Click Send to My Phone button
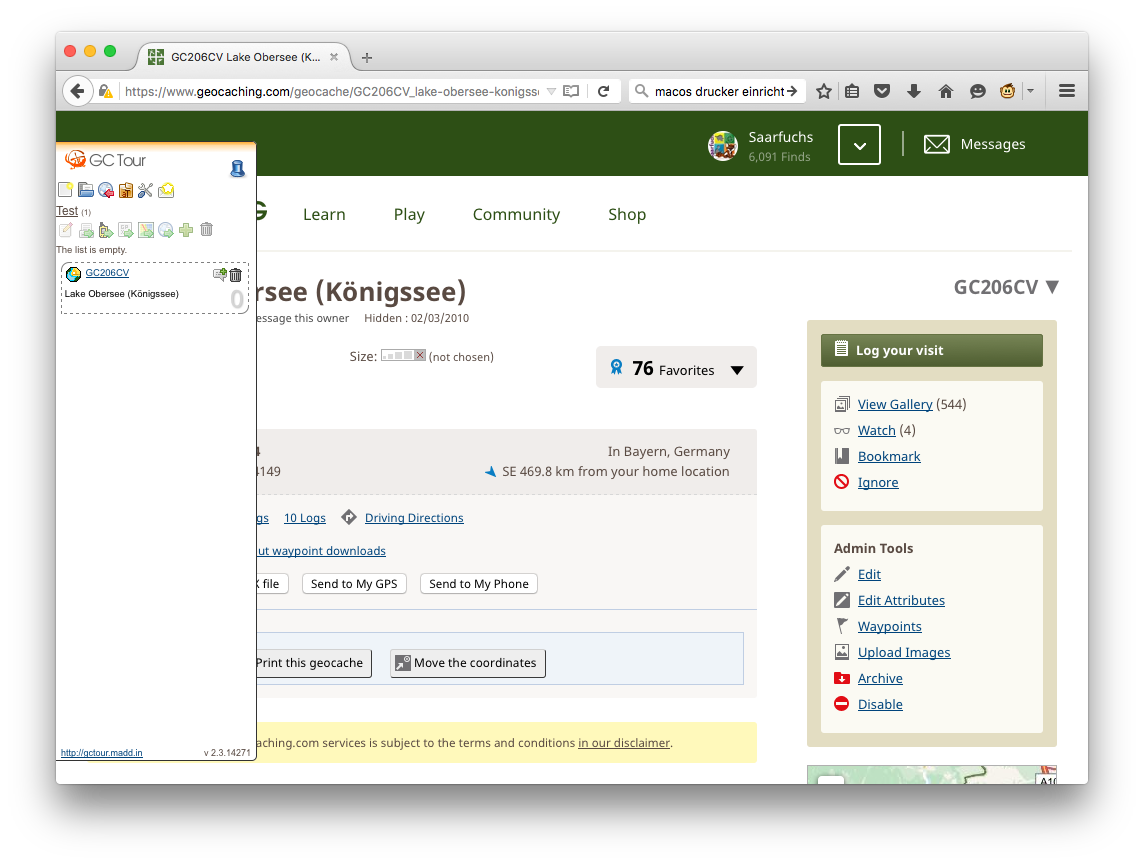 coord(479,584)
